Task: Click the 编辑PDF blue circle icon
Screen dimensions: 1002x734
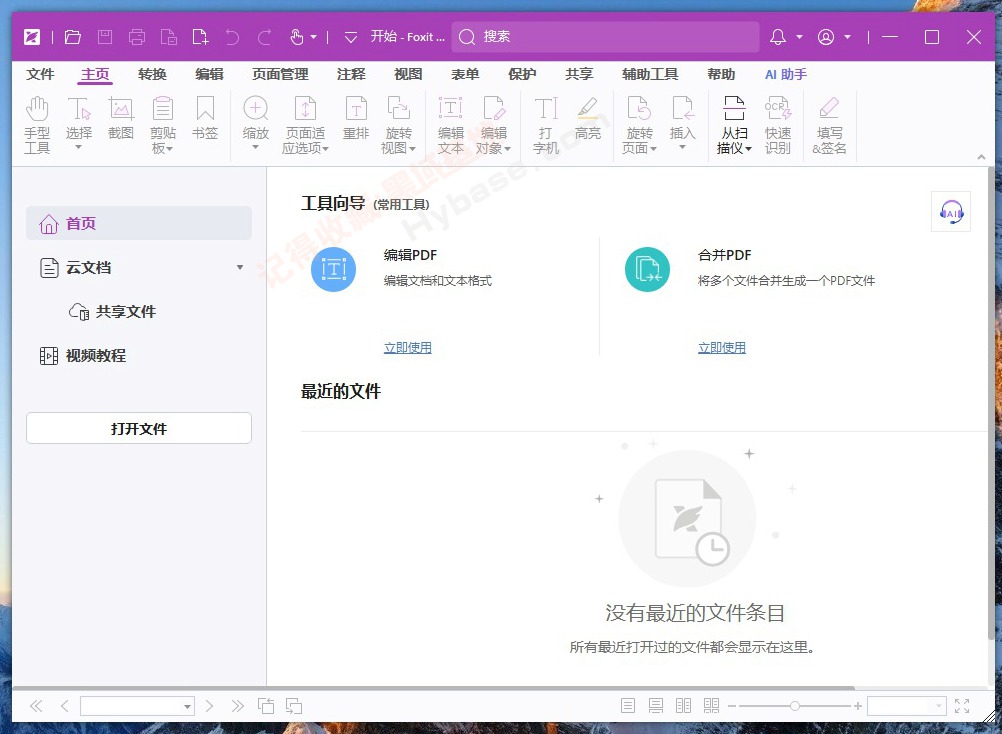Action: [333, 270]
